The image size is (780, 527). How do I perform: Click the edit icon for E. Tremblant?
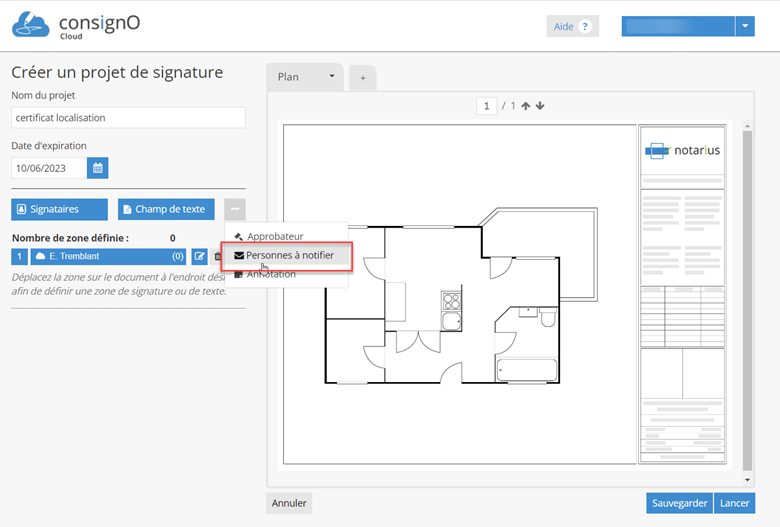point(200,257)
